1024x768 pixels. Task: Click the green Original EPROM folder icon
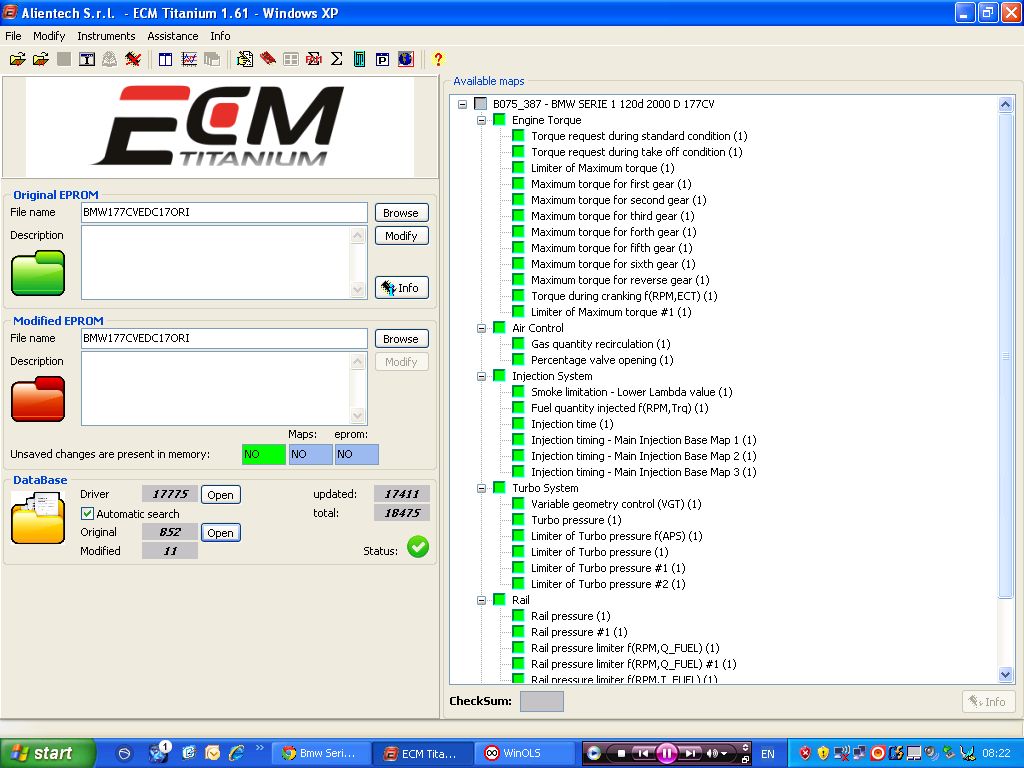coord(38,273)
